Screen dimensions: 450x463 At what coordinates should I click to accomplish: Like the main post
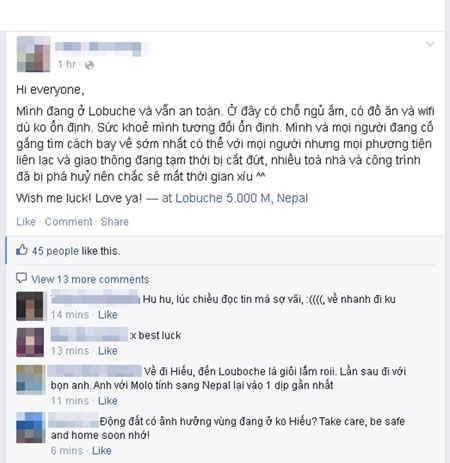[26, 222]
